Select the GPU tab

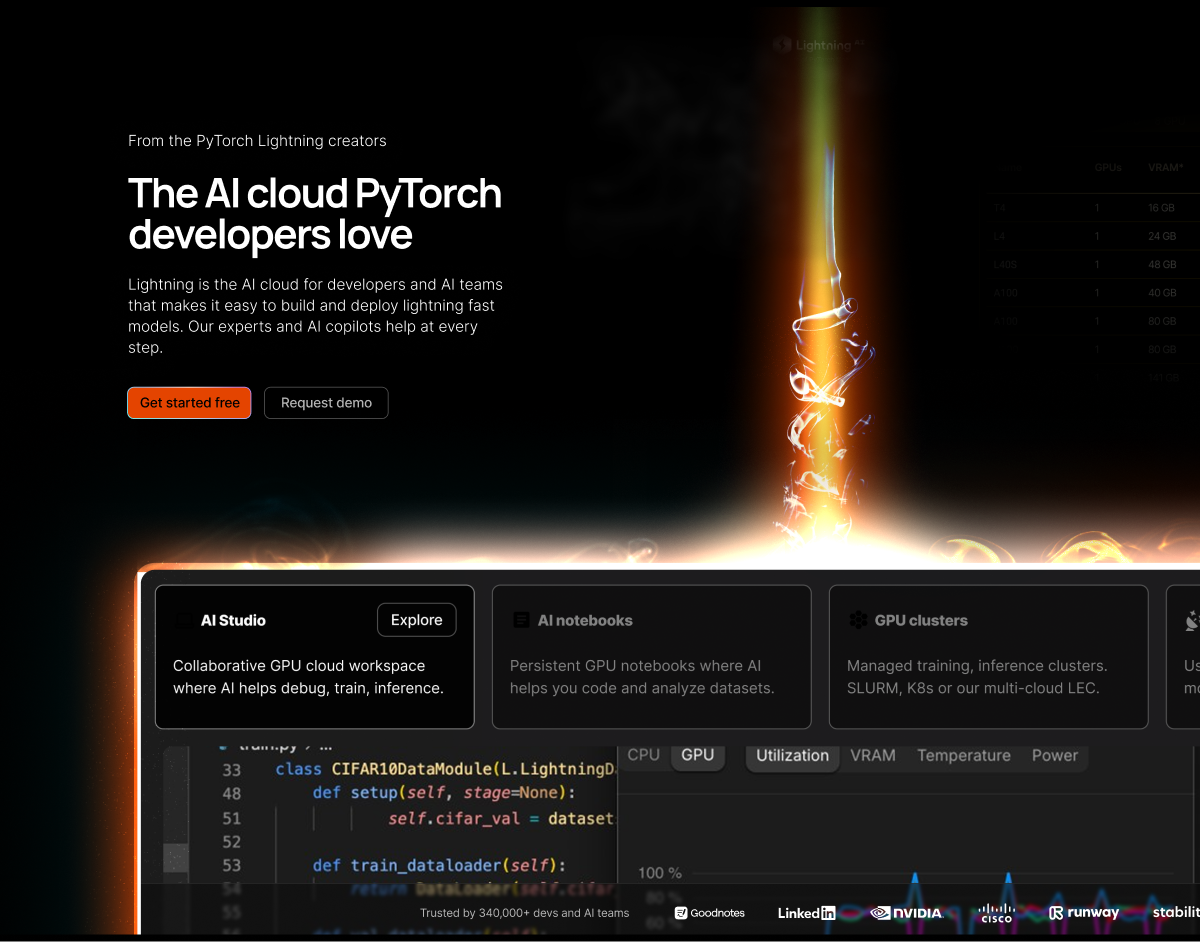click(698, 755)
